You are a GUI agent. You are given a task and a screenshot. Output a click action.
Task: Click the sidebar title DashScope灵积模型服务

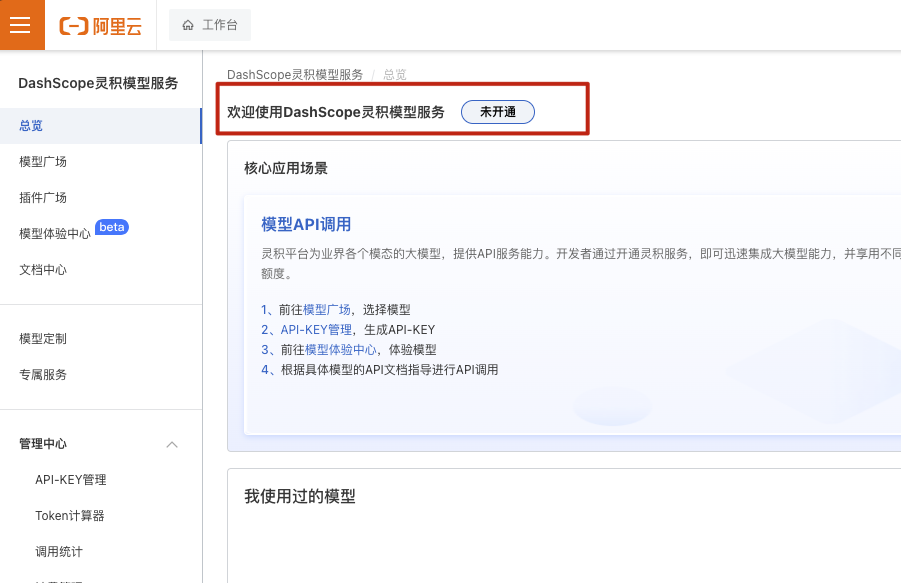point(98,84)
